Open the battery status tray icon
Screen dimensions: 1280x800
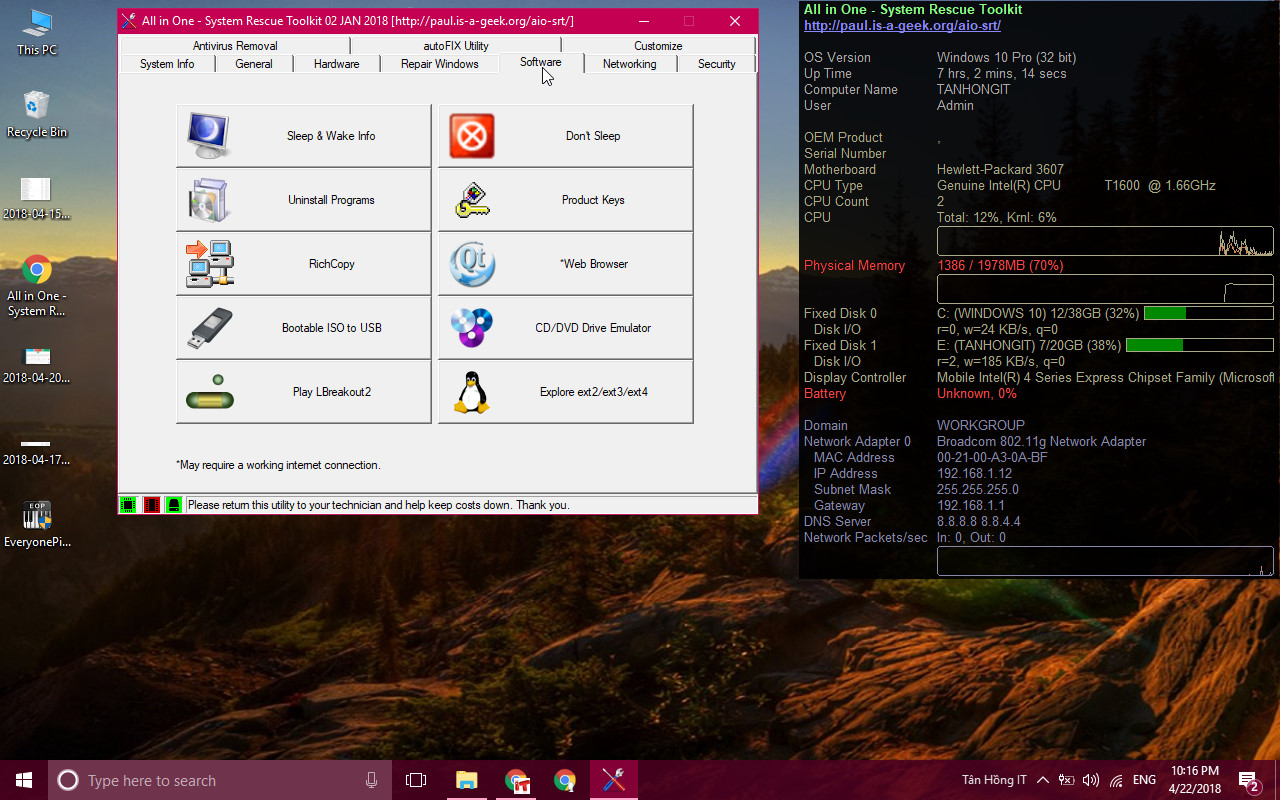click(x=1067, y=780)
